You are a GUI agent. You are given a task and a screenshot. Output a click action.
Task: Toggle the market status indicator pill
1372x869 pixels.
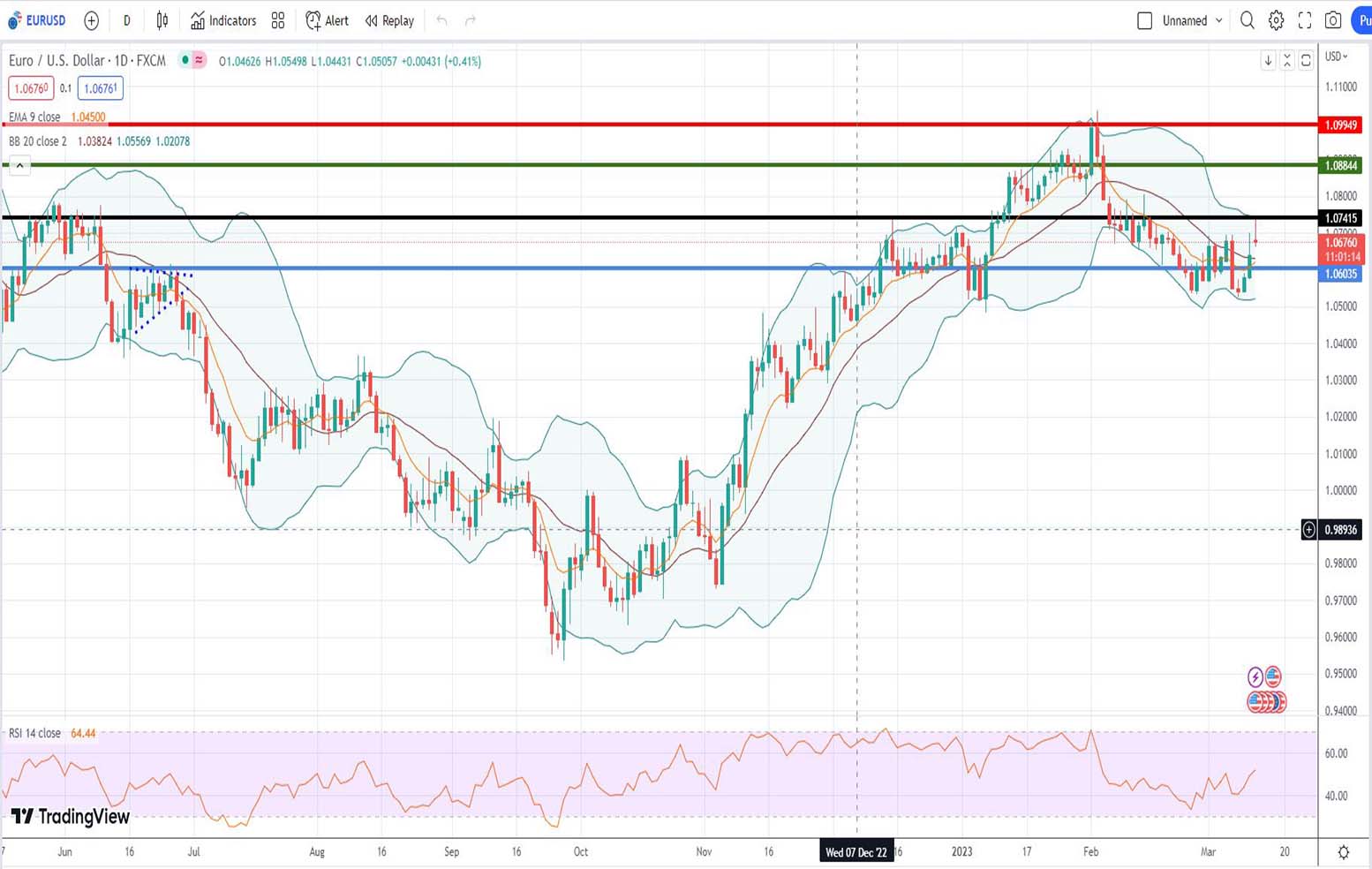[x=192, y=60]
